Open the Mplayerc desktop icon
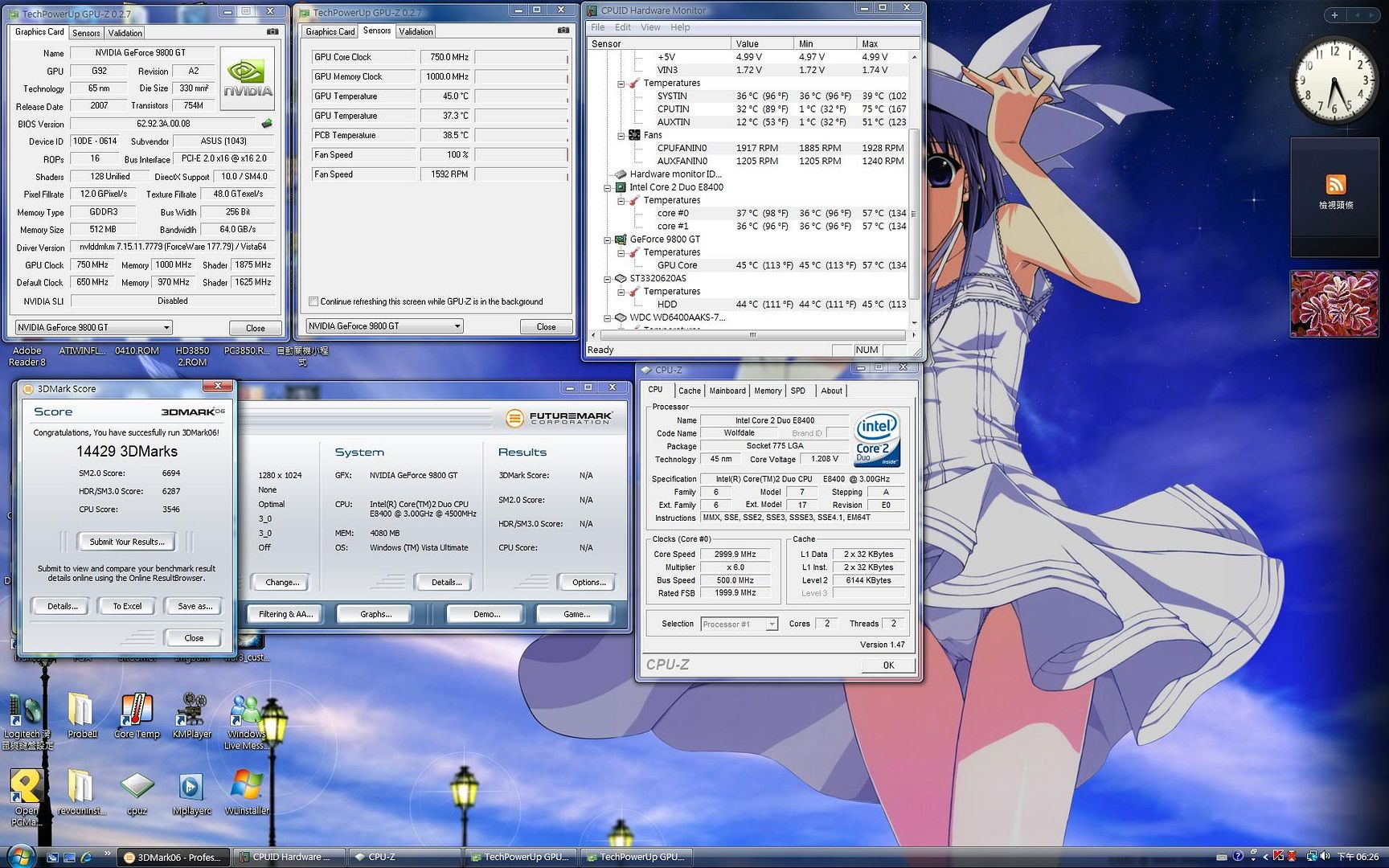 click(191, 792)
